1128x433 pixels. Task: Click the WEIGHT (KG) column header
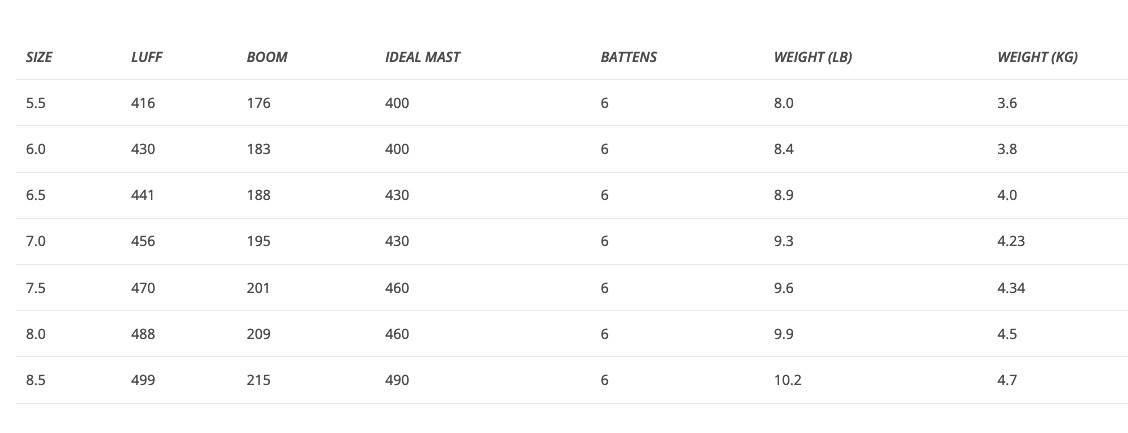[x=1037, y=57]
